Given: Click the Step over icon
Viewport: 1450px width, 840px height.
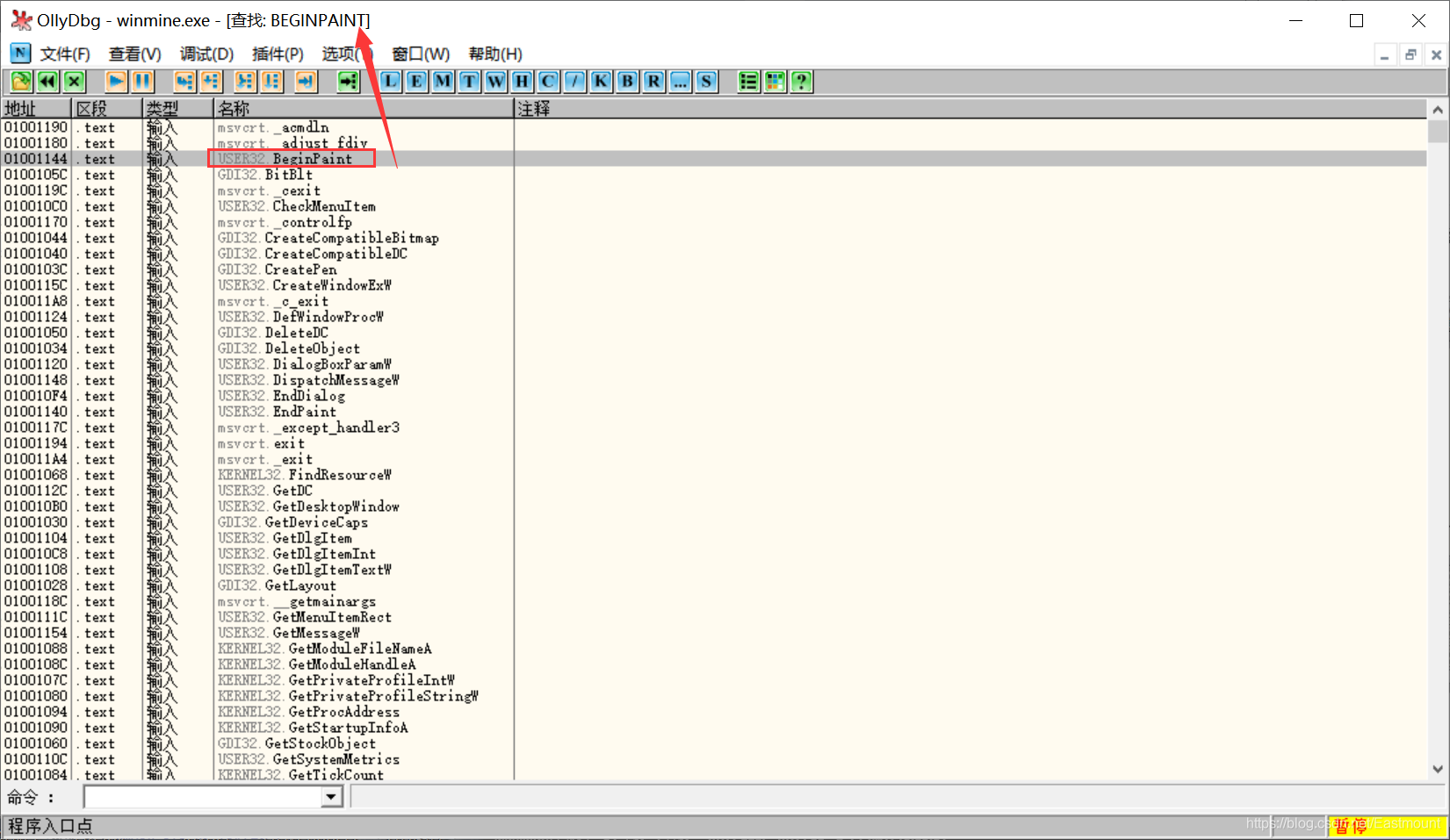Looking at the screenshot, I should pyautogui.click(x=211, y=82).
